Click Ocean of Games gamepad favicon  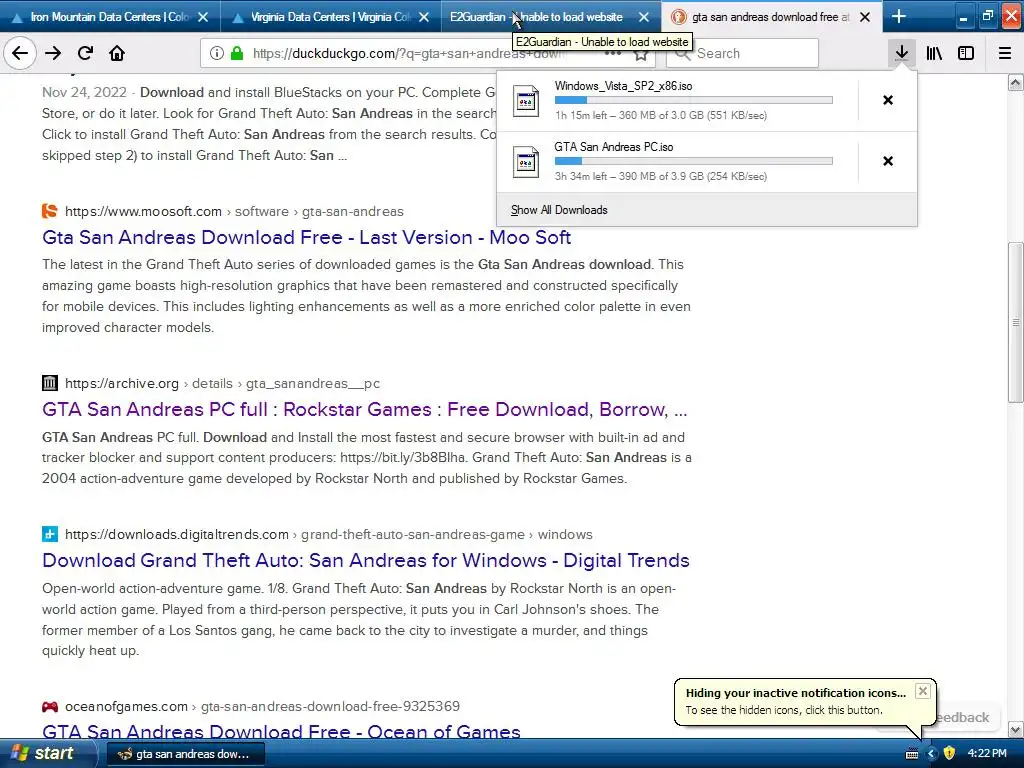pos(50,706)
